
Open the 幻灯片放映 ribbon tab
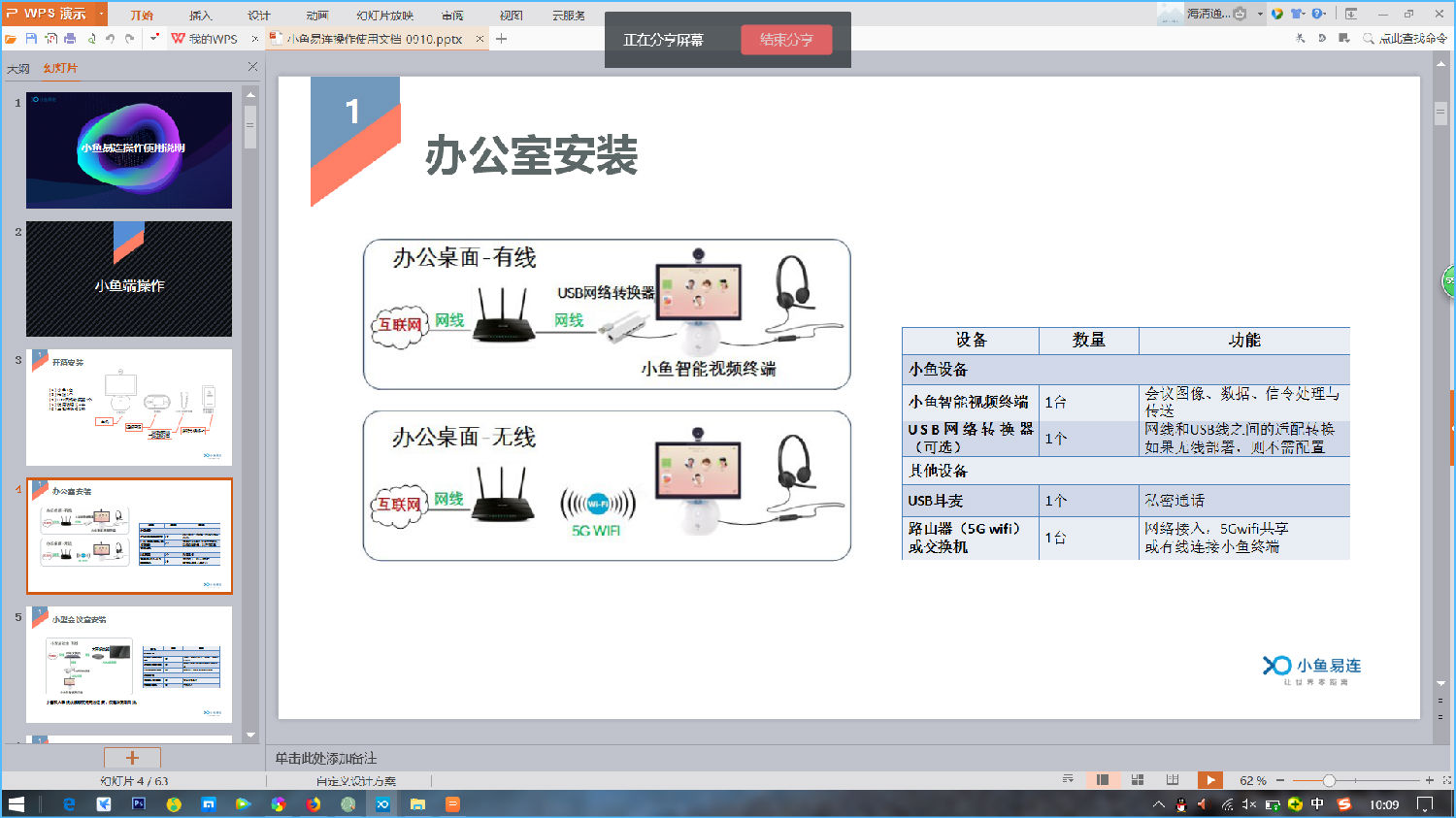click(x=384, y=16)
